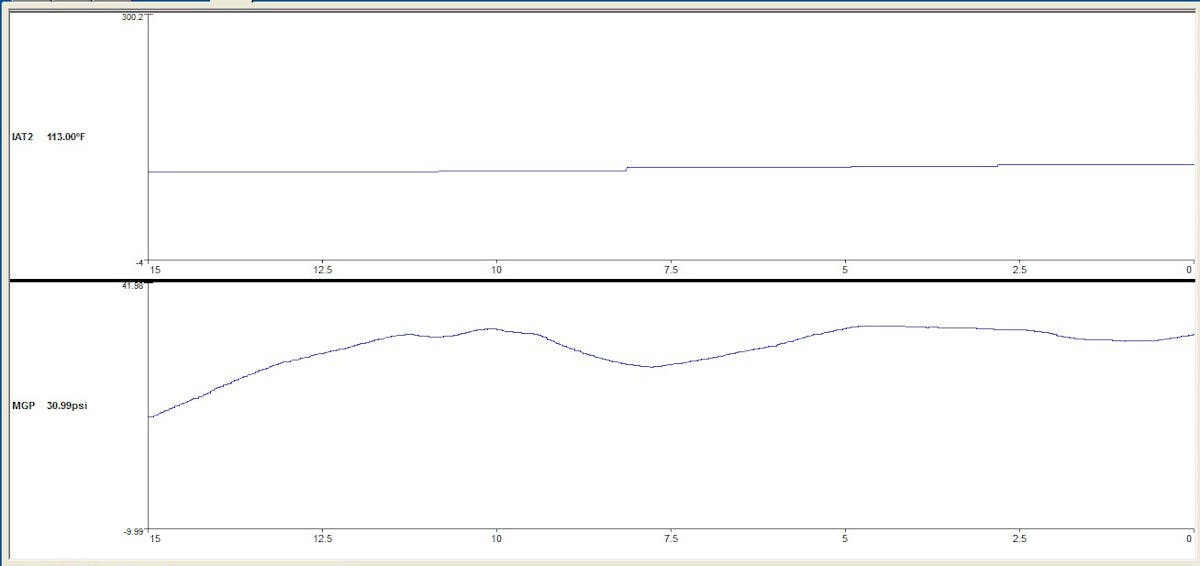Click the 2.5 tick on IAT2 time axis
Screen dimensions: 1200x566
coord(1018,270)
